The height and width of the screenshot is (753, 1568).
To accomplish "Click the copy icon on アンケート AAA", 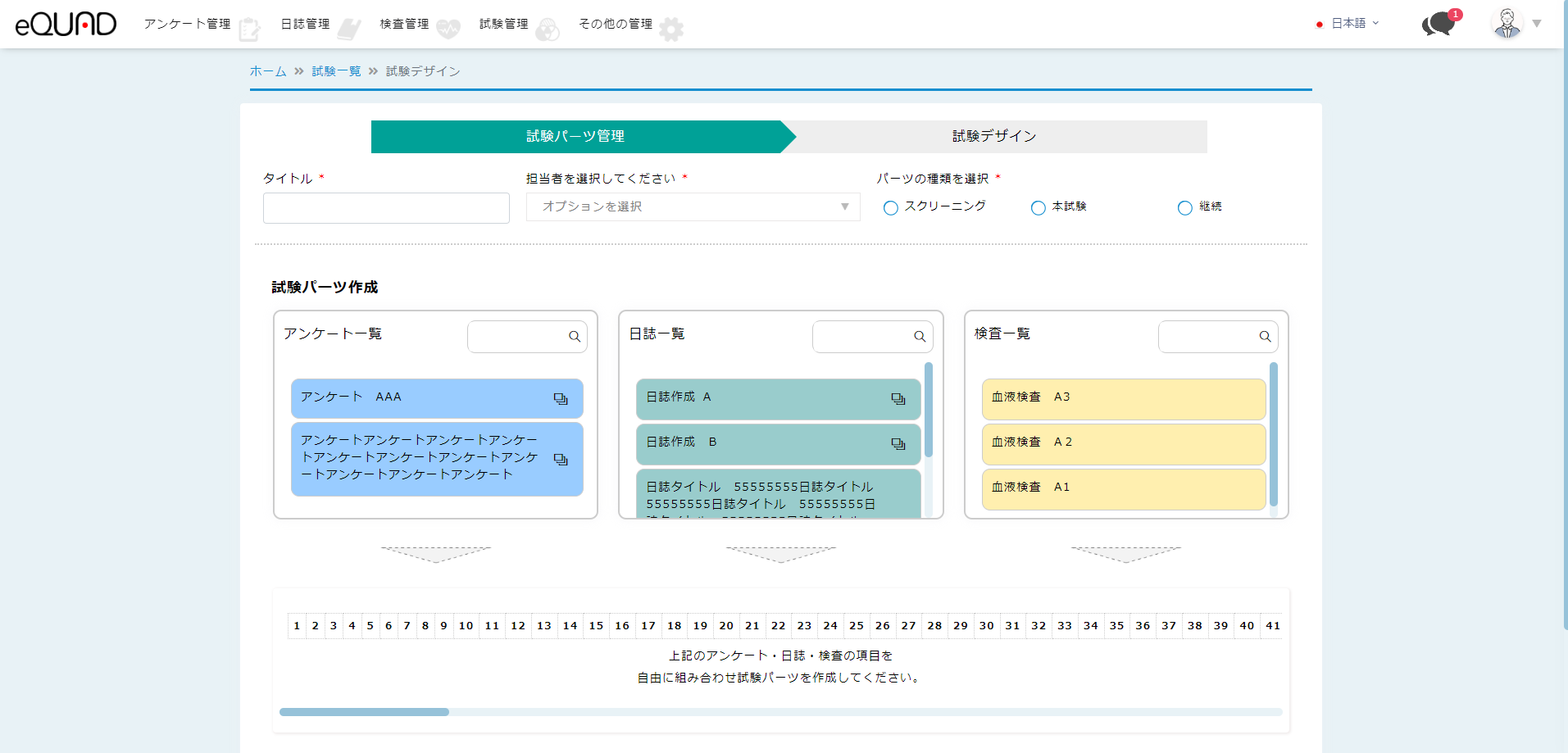I will pyautogui.click(x=561, y=399).
